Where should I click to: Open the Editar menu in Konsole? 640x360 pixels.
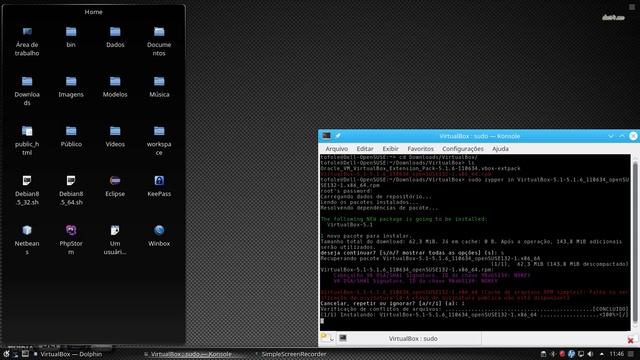(365, 149)
